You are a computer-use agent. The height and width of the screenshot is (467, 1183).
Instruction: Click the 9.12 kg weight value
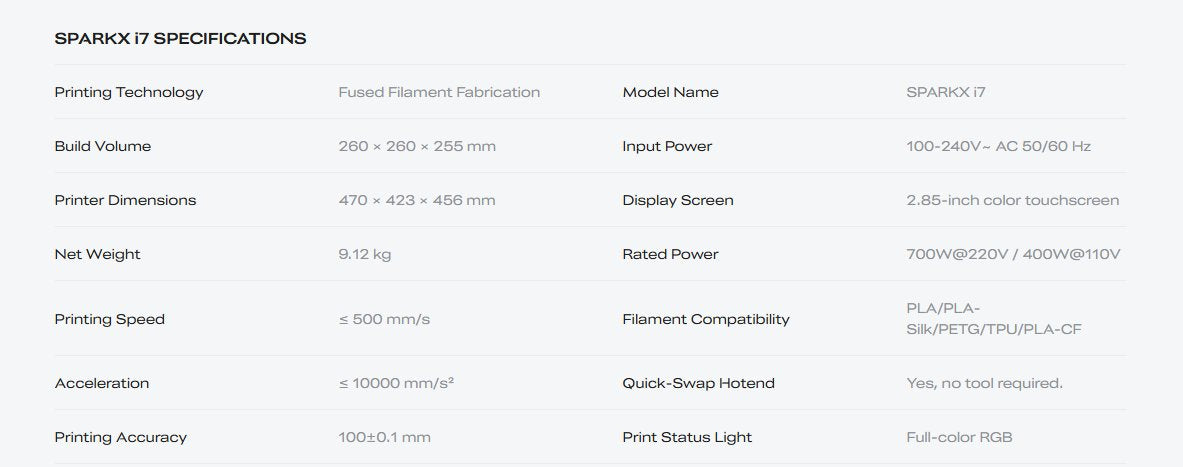pos(365,254)
